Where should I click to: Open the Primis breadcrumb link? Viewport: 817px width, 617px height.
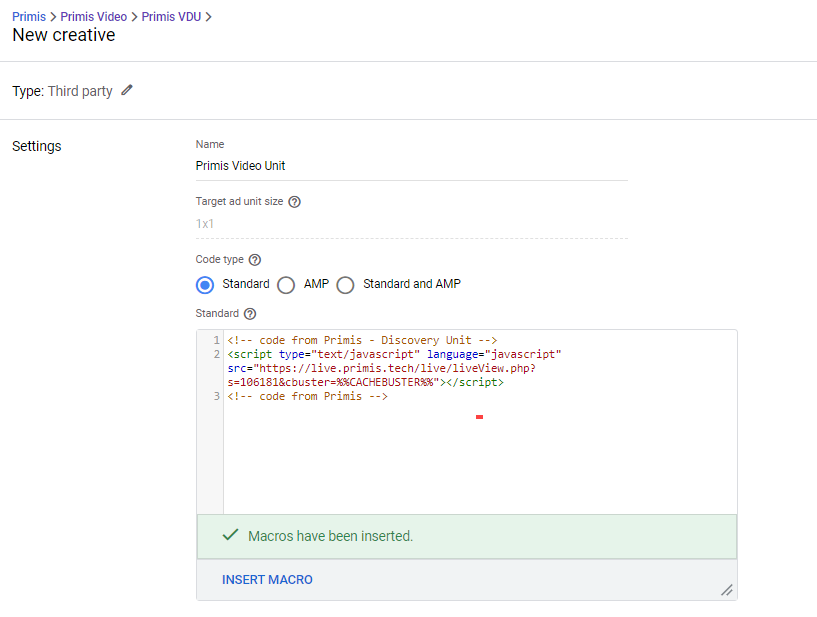29,17
